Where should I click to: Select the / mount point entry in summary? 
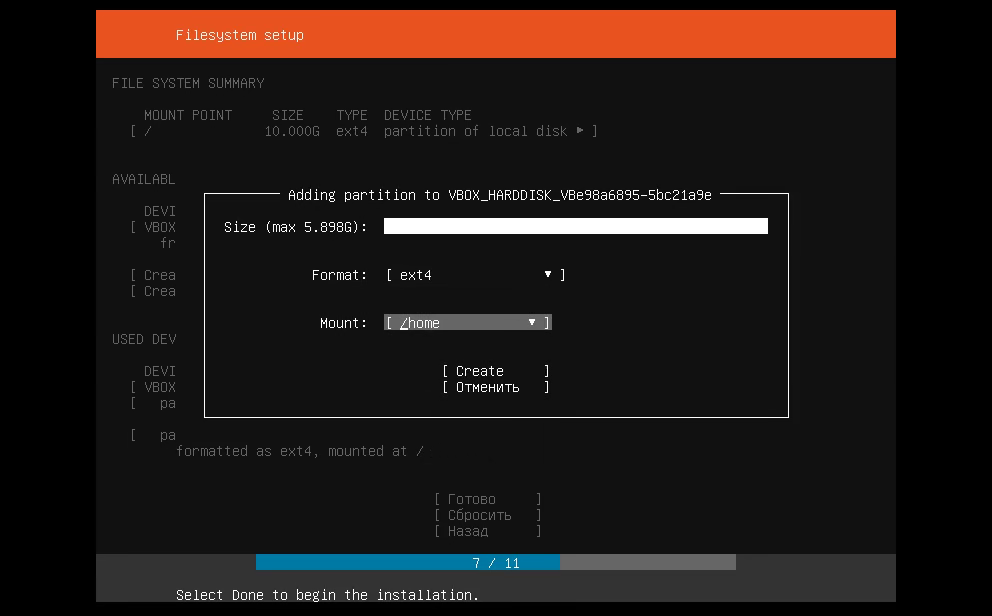click(x=148, y=131)
